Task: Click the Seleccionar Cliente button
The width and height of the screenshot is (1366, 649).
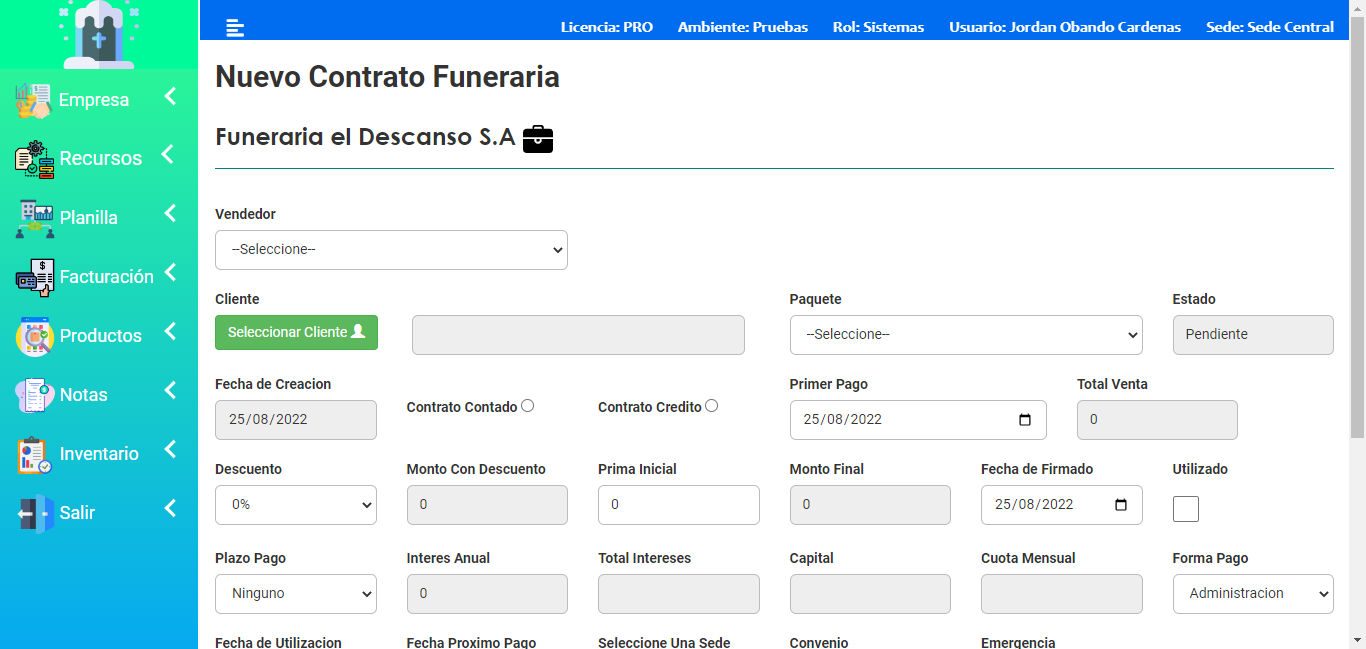Action: point(296,332)
